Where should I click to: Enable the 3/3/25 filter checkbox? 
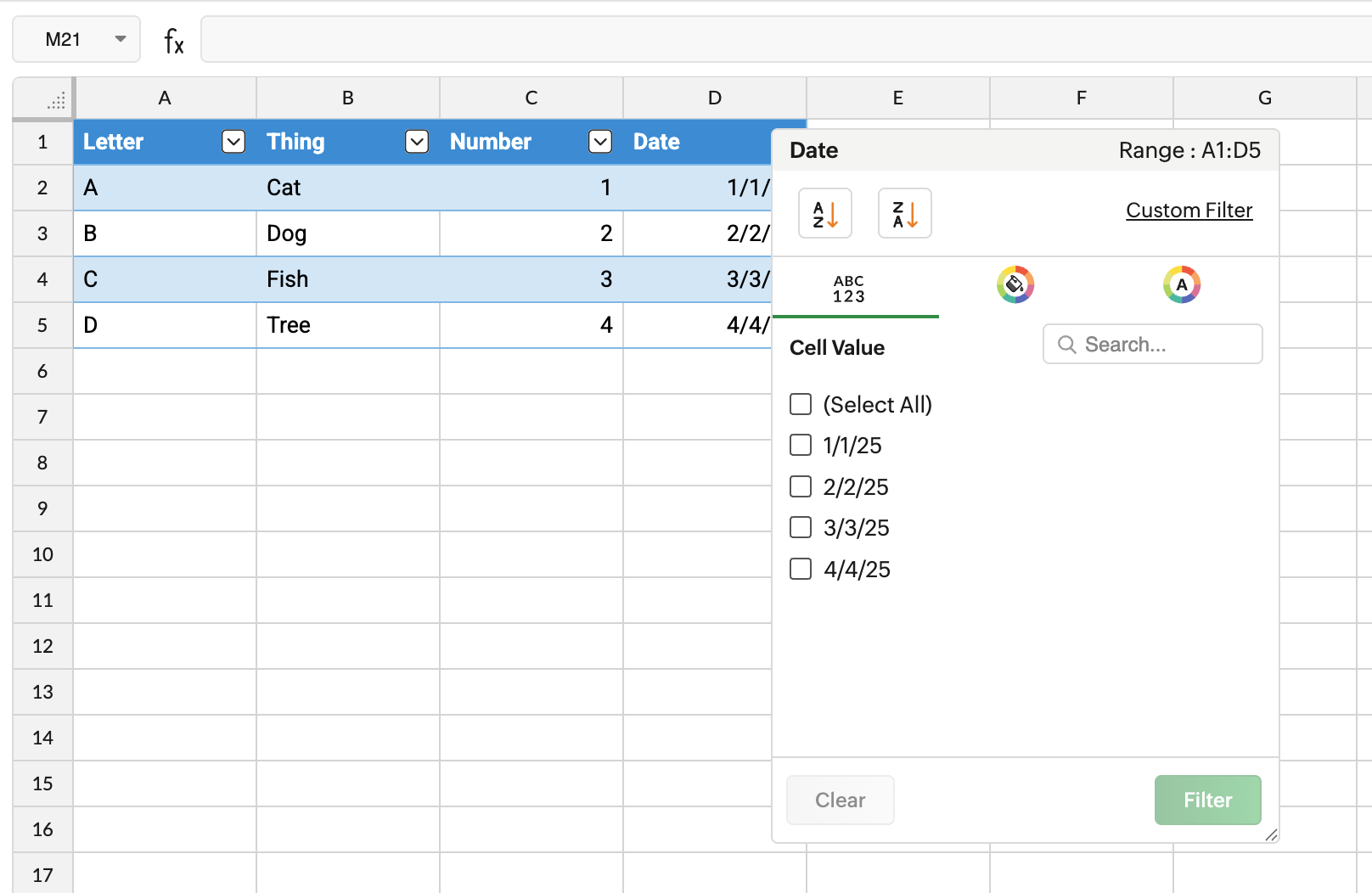(x=801, y=527)
